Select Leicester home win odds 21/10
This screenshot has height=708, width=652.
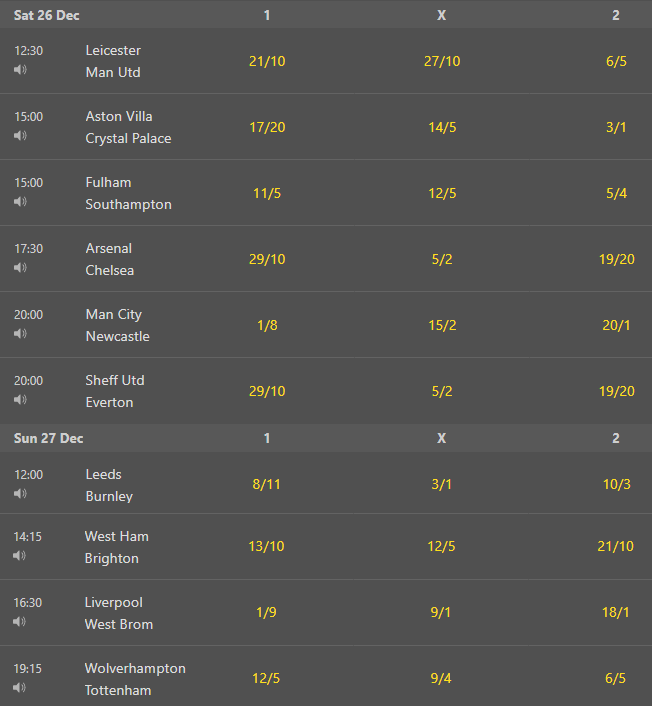coord(267,61)
